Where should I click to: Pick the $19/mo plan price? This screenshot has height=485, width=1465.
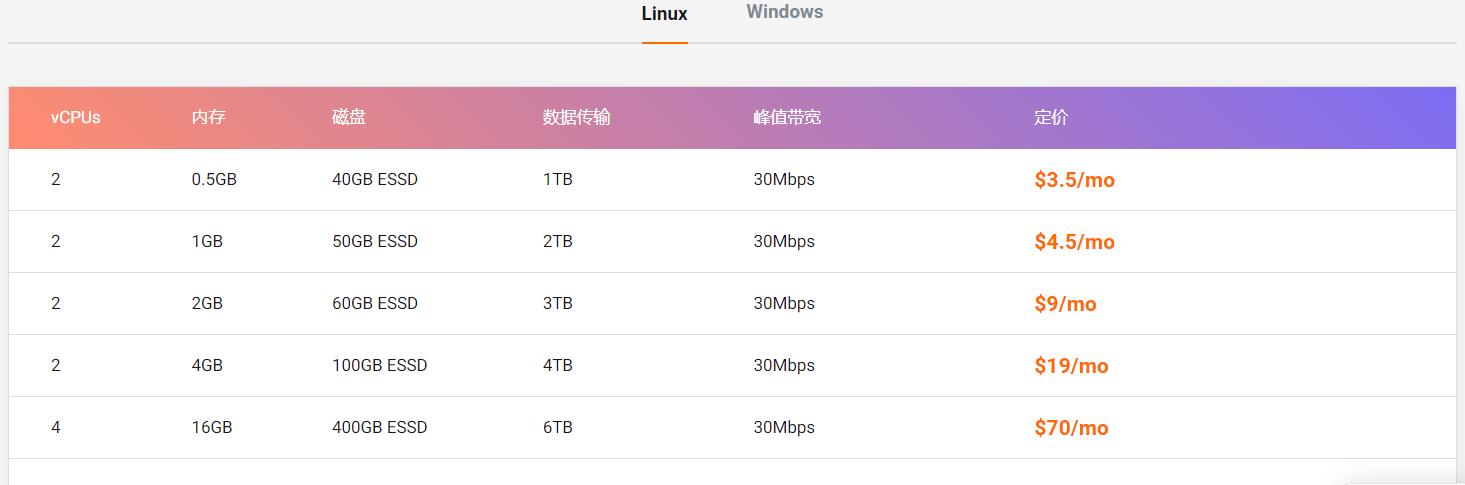coord(1071,366)
